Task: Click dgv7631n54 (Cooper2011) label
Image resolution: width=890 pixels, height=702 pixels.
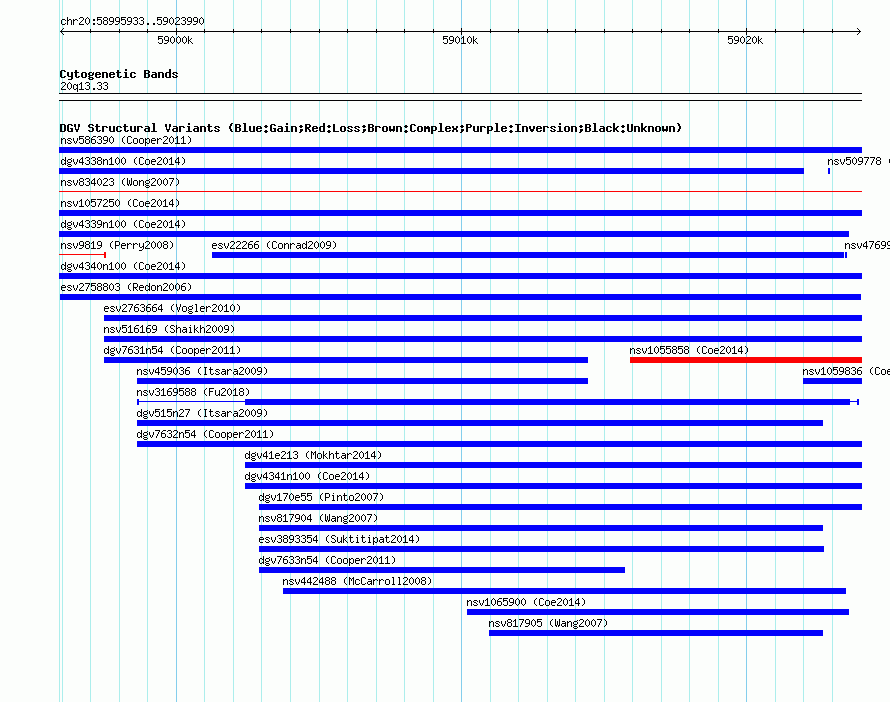Action: (x=172, y=350)
